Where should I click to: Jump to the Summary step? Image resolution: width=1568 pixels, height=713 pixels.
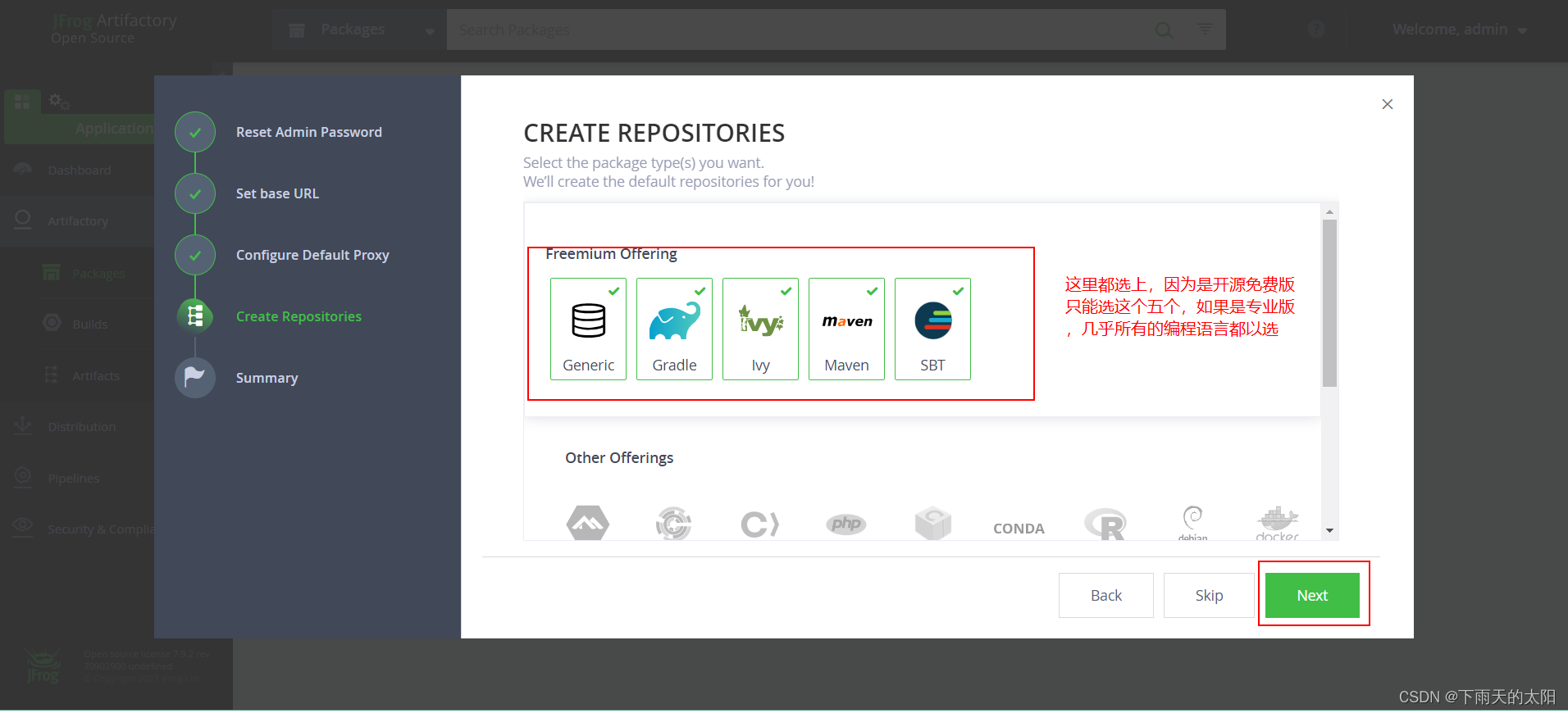click(x=267, y=378)
